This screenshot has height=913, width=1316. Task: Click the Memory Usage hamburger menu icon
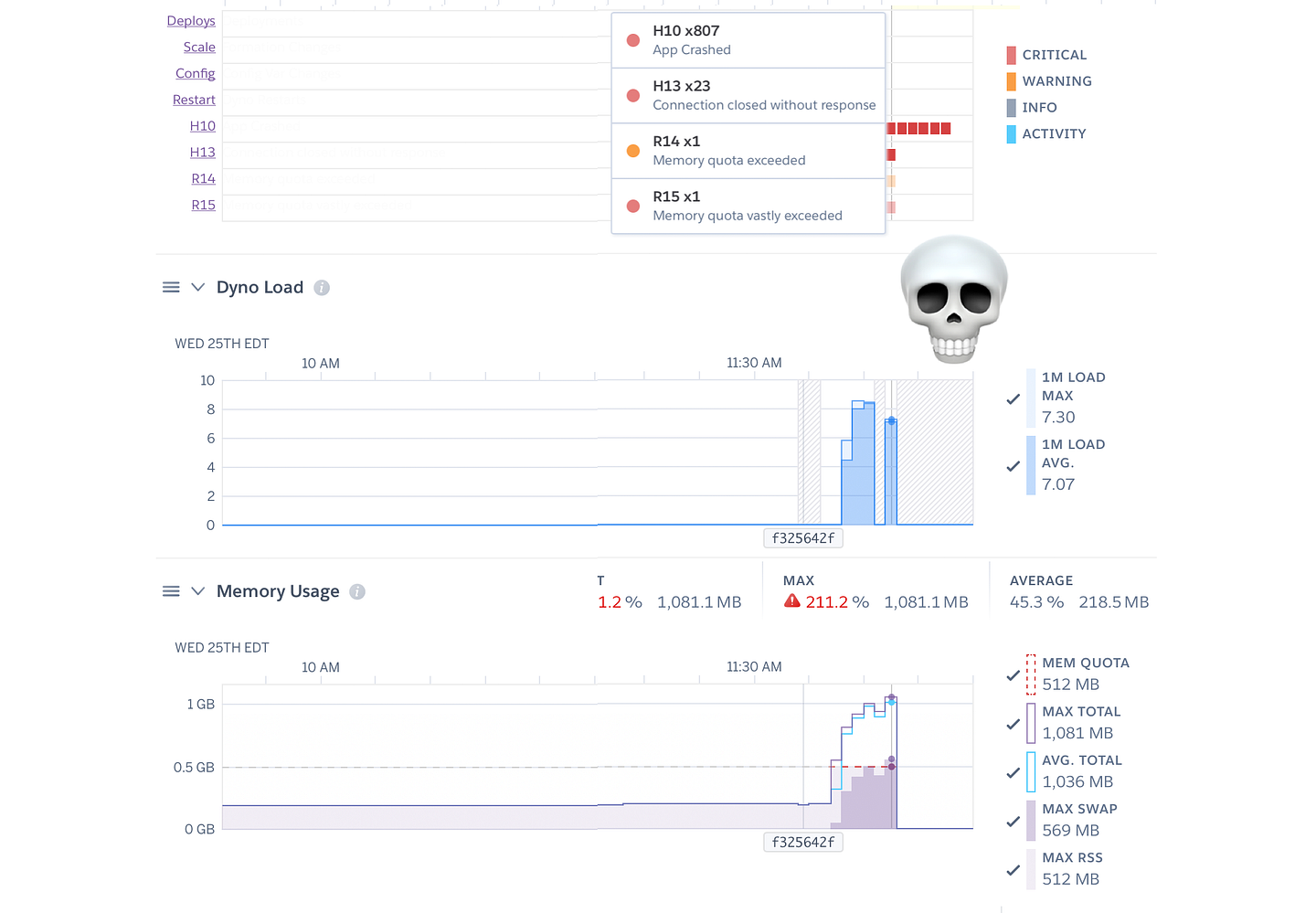[171, 591]
